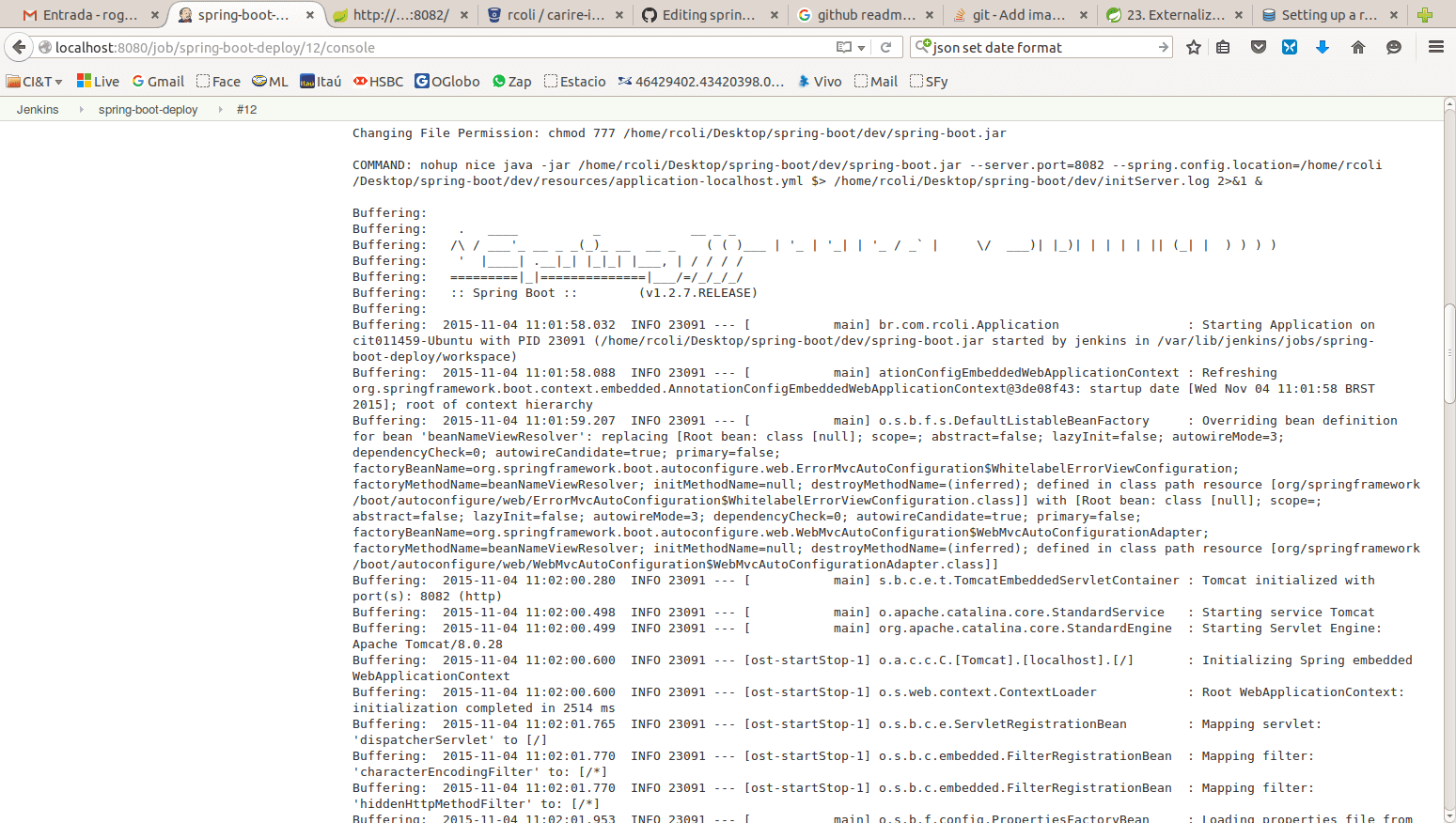Click the 'Tomcat initialized with' log text
Screen dimensions: 1456x823
[x=1289, y=581]
